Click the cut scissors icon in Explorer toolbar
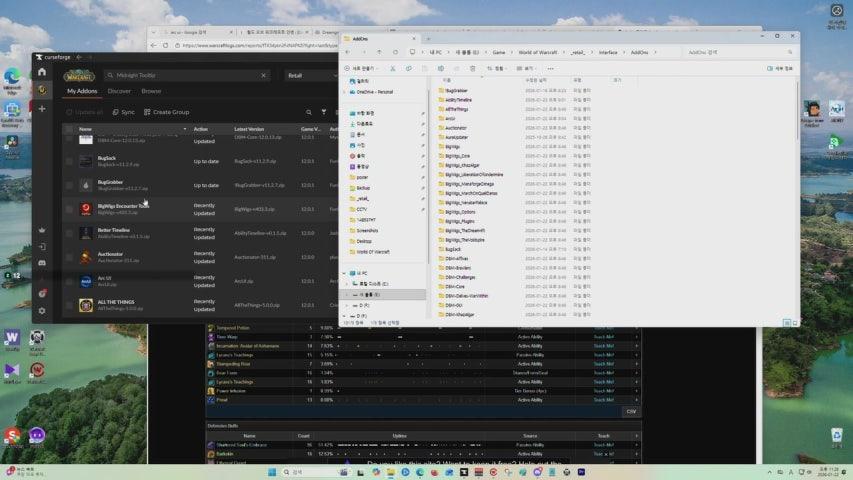This screenshot has height=480, width=853. pyautogui.click(x=392, y=69)
